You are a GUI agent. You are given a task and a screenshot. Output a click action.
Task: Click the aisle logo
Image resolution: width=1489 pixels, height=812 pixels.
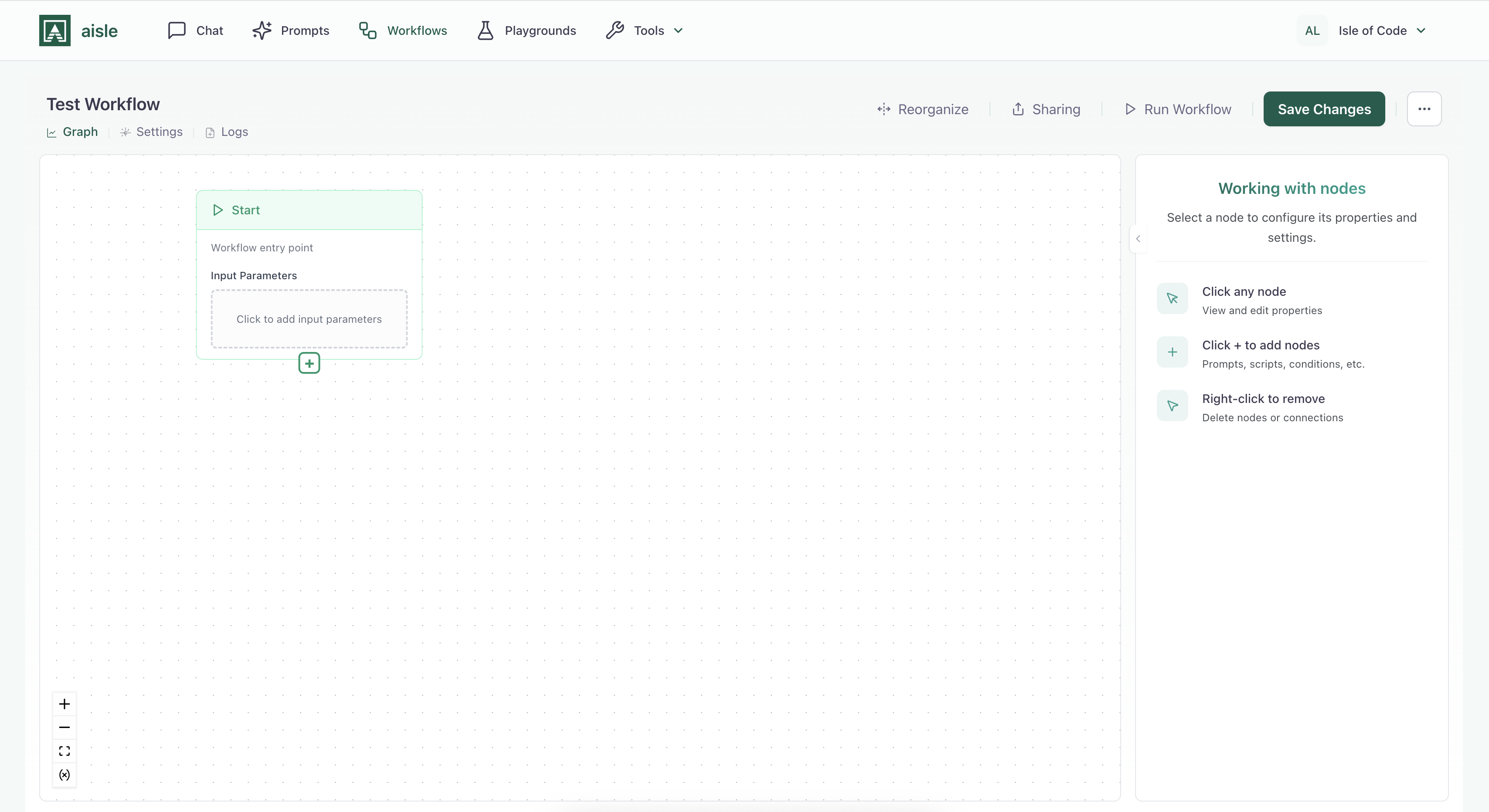(x=54, y=30)
